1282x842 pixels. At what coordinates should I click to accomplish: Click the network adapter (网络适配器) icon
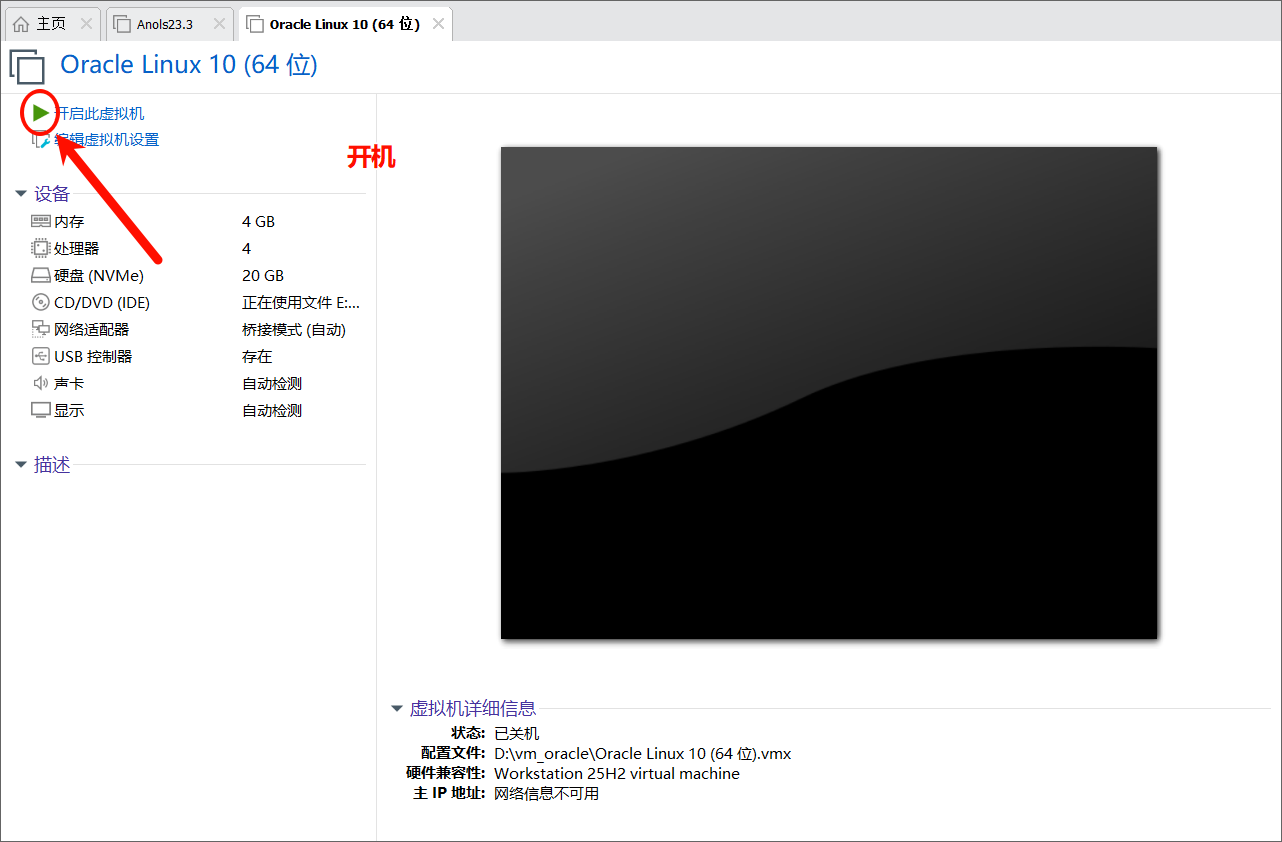pos(41,329)
